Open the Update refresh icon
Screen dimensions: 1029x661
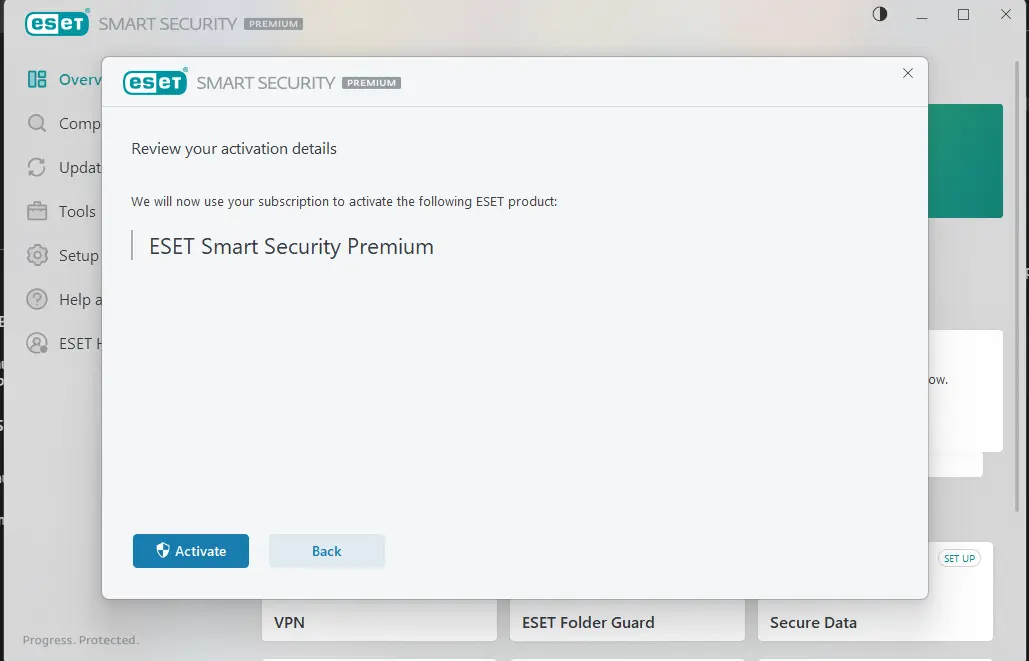tap(37, 167)
